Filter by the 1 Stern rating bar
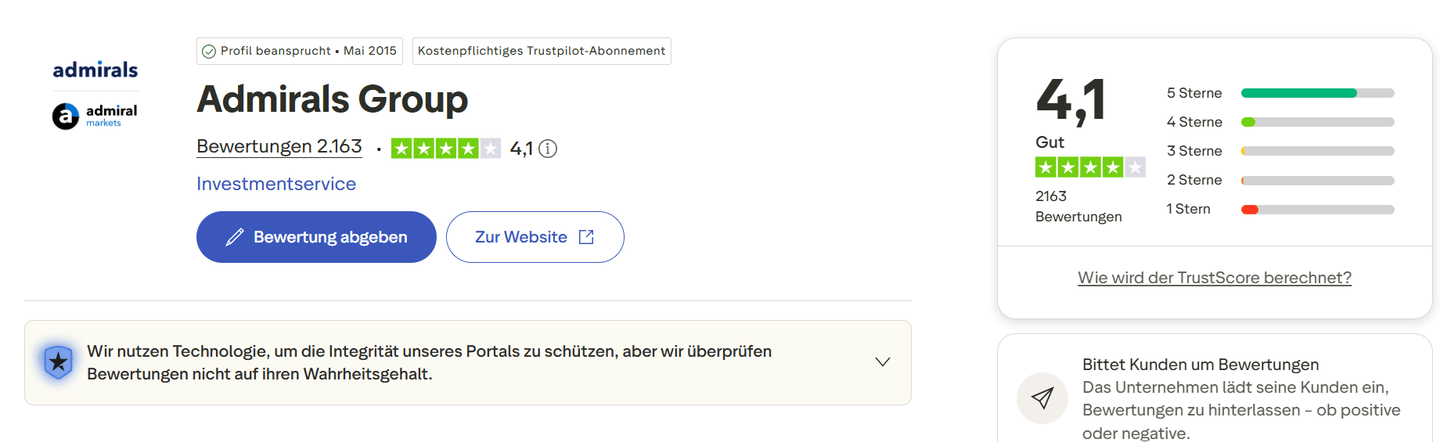The width and height of the screenshot is (1440, 442). click(x=1317, y=210)
